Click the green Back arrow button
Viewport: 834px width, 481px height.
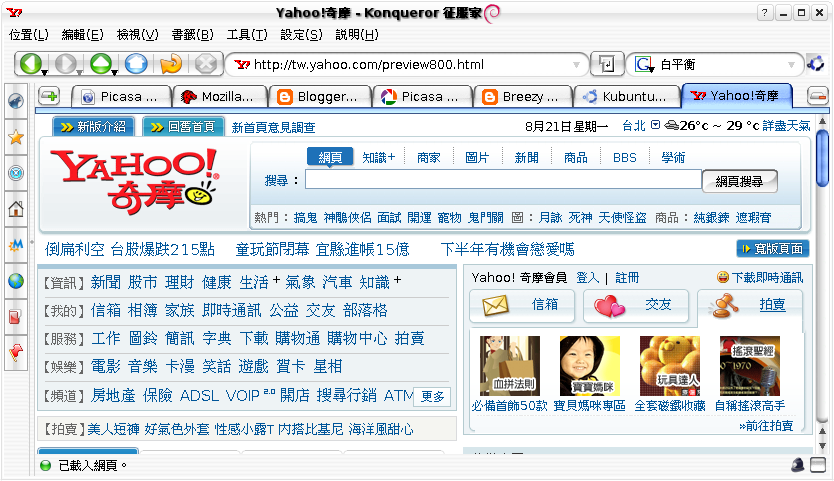30,64
